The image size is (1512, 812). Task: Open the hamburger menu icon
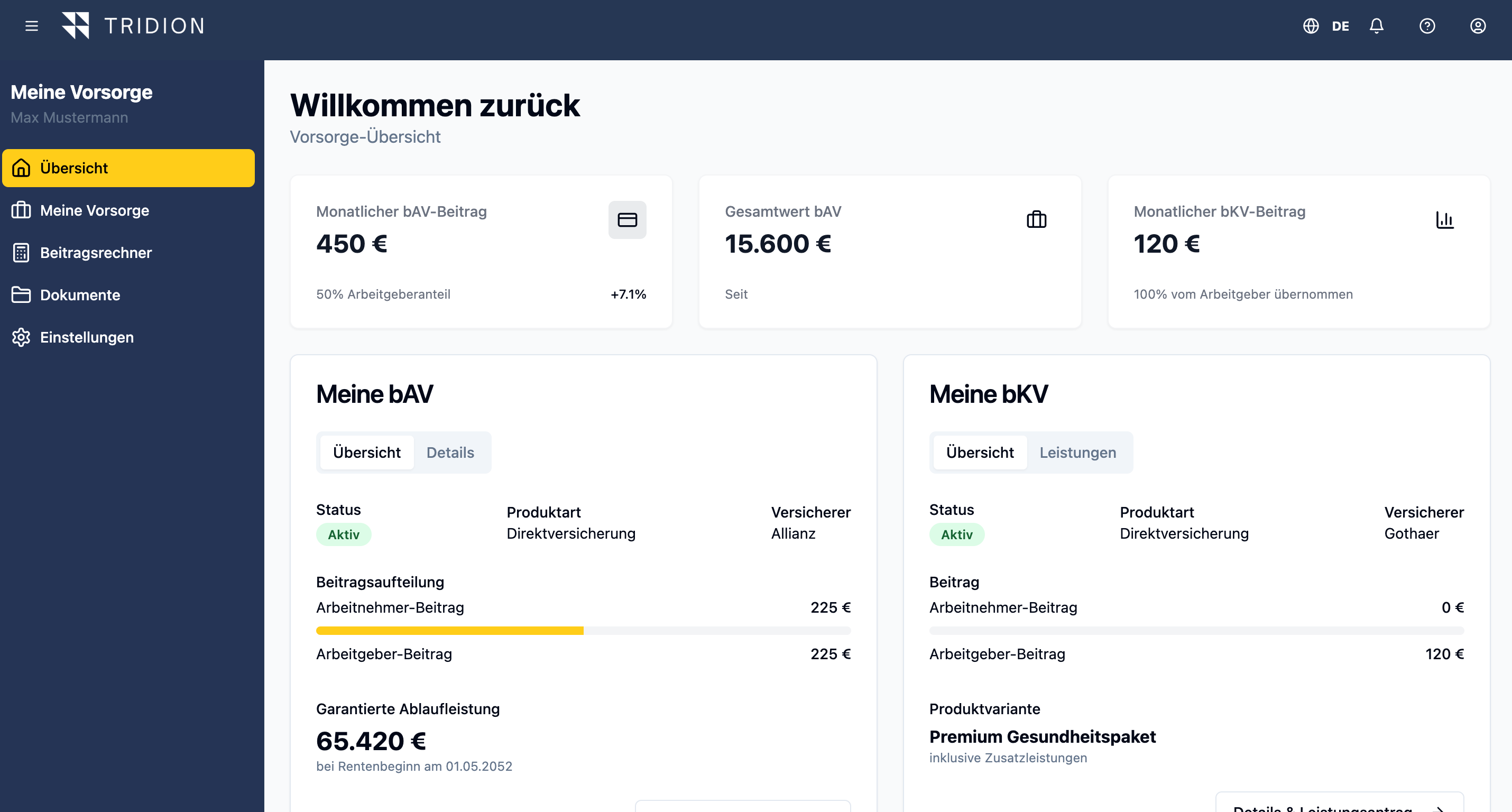pyautogui.click(x=32, y=26)
